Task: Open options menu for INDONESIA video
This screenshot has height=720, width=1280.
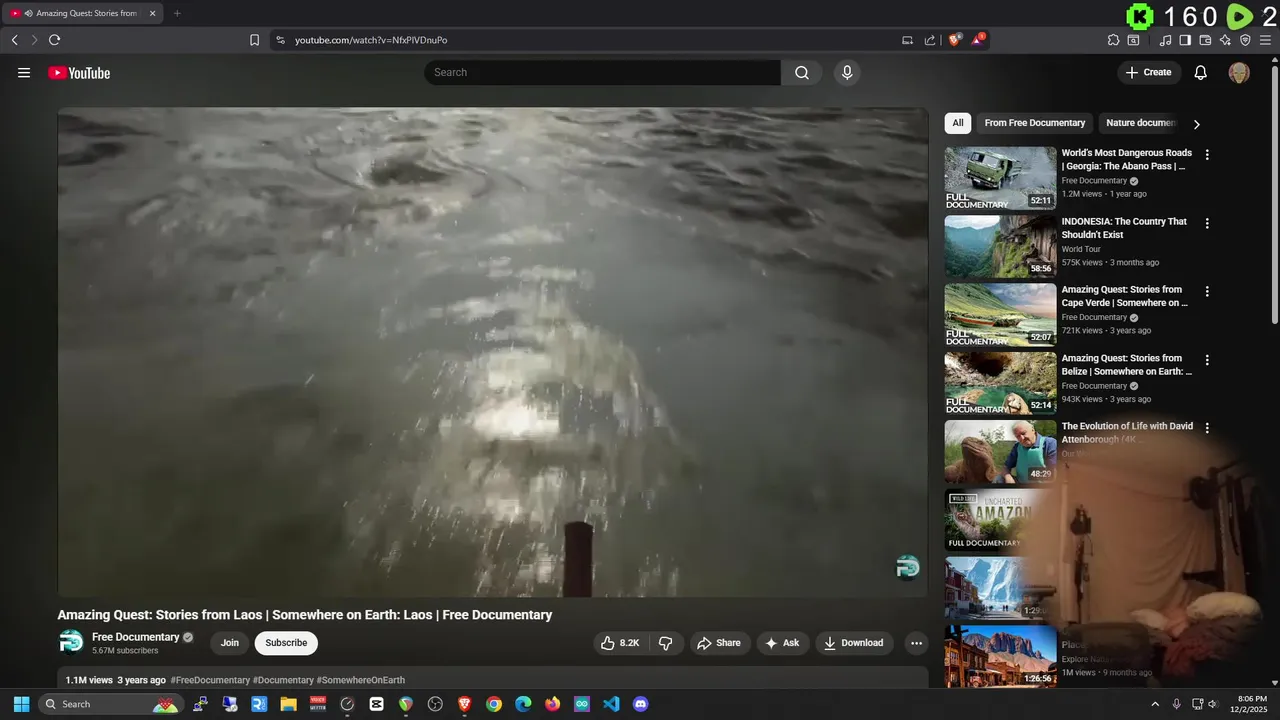Action: pos(1207,223)
